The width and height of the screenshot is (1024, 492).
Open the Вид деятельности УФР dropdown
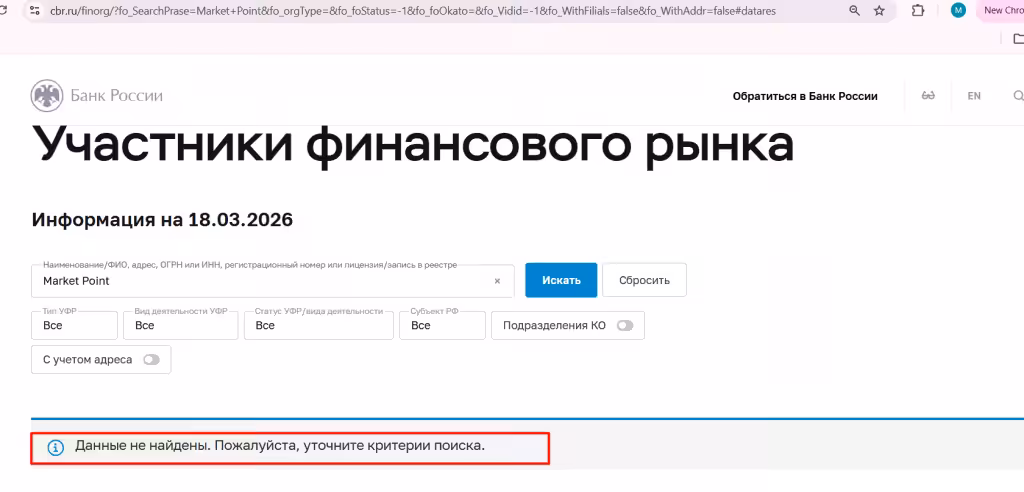point(181,325)
